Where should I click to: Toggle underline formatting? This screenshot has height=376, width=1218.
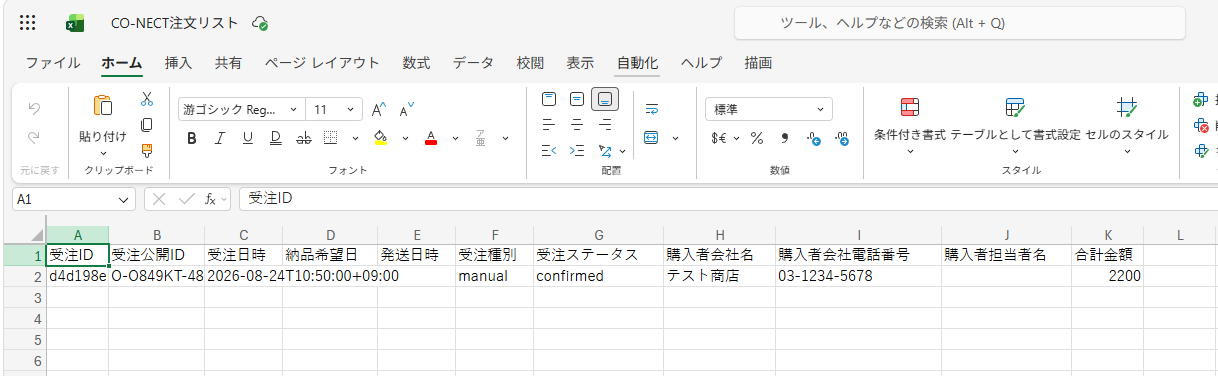[247, 138]
